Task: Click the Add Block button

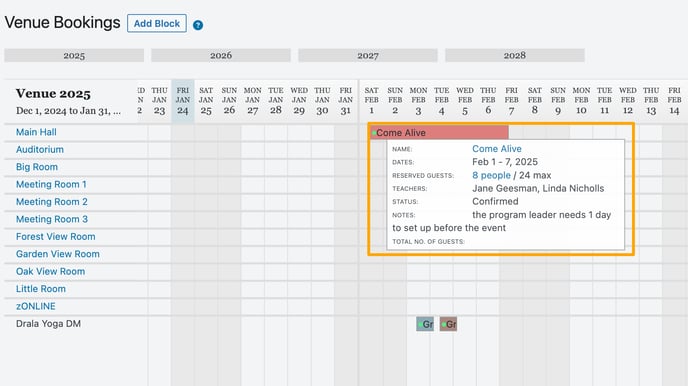Action: click(x=157, y=23)
